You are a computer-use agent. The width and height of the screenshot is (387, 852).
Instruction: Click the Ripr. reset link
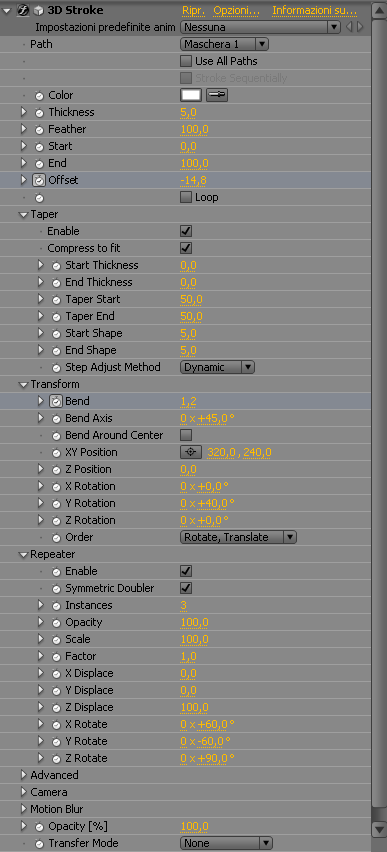194,10
